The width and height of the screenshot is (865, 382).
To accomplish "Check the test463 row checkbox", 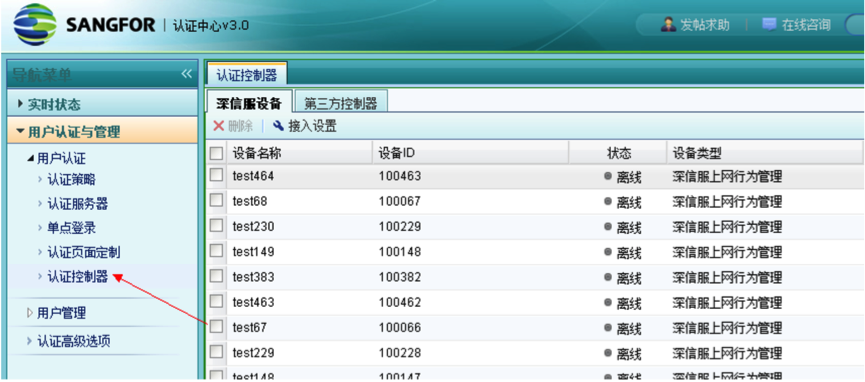I will [216, 301].
